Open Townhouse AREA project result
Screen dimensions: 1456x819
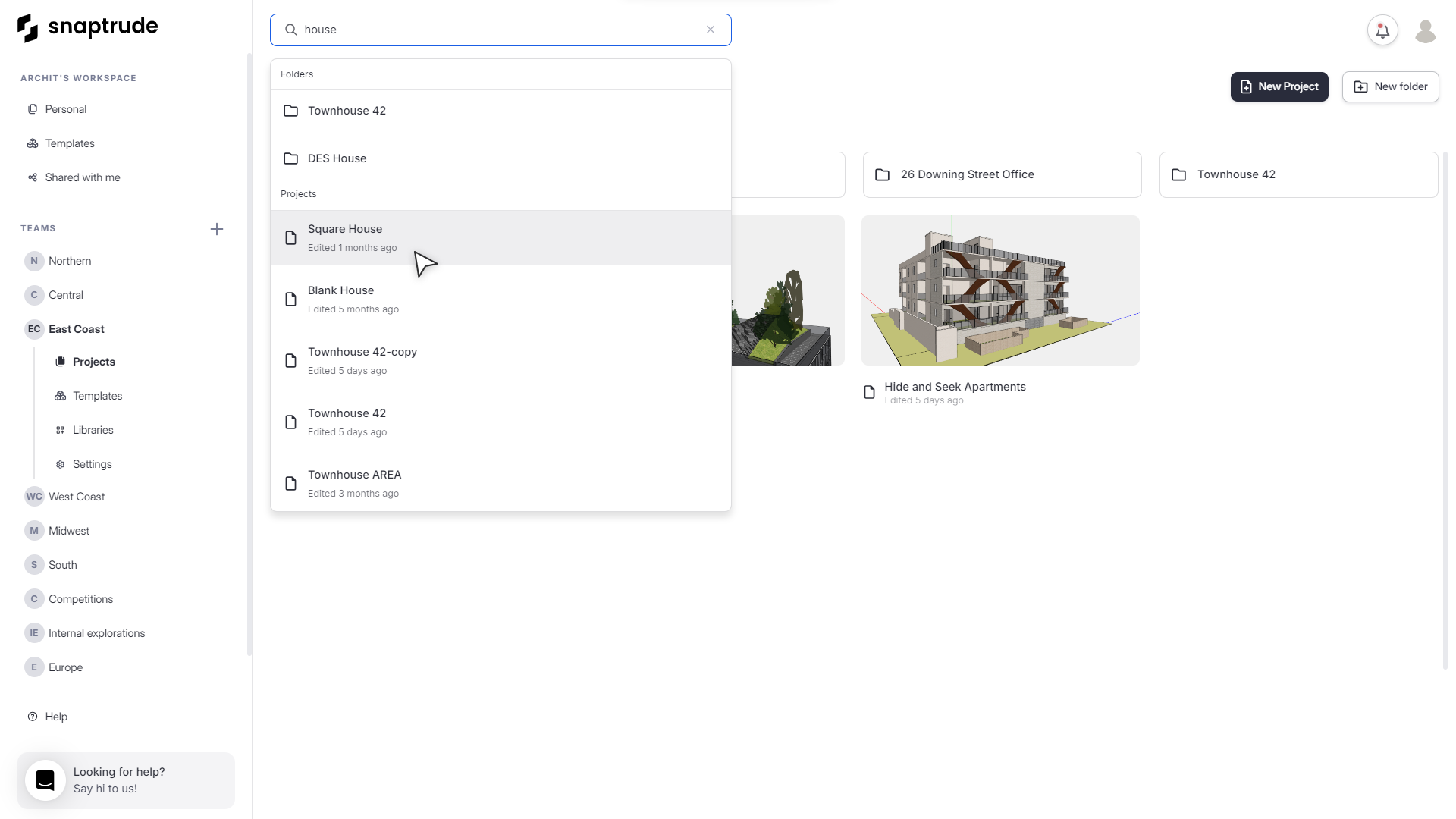point(500,483)
